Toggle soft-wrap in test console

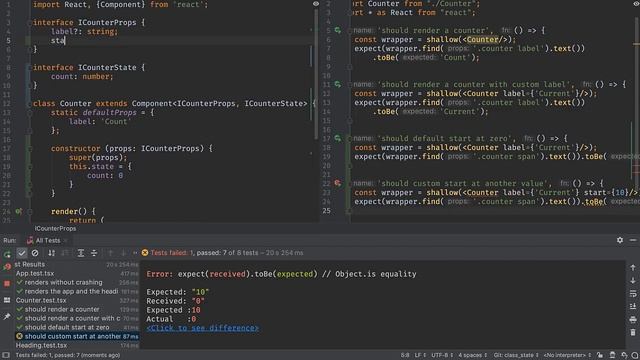tap(633, 293)
